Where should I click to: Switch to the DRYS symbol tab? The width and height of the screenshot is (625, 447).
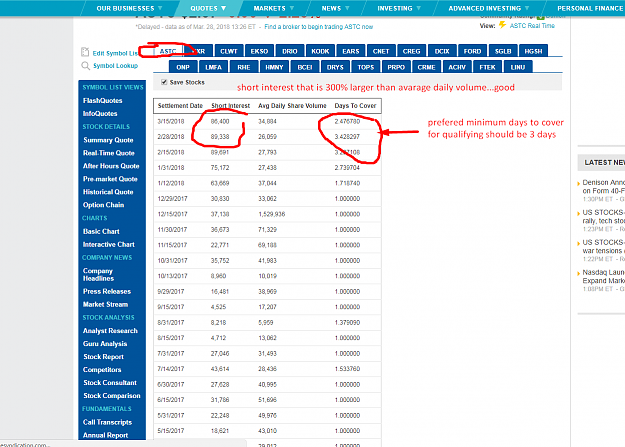point(335,67)
